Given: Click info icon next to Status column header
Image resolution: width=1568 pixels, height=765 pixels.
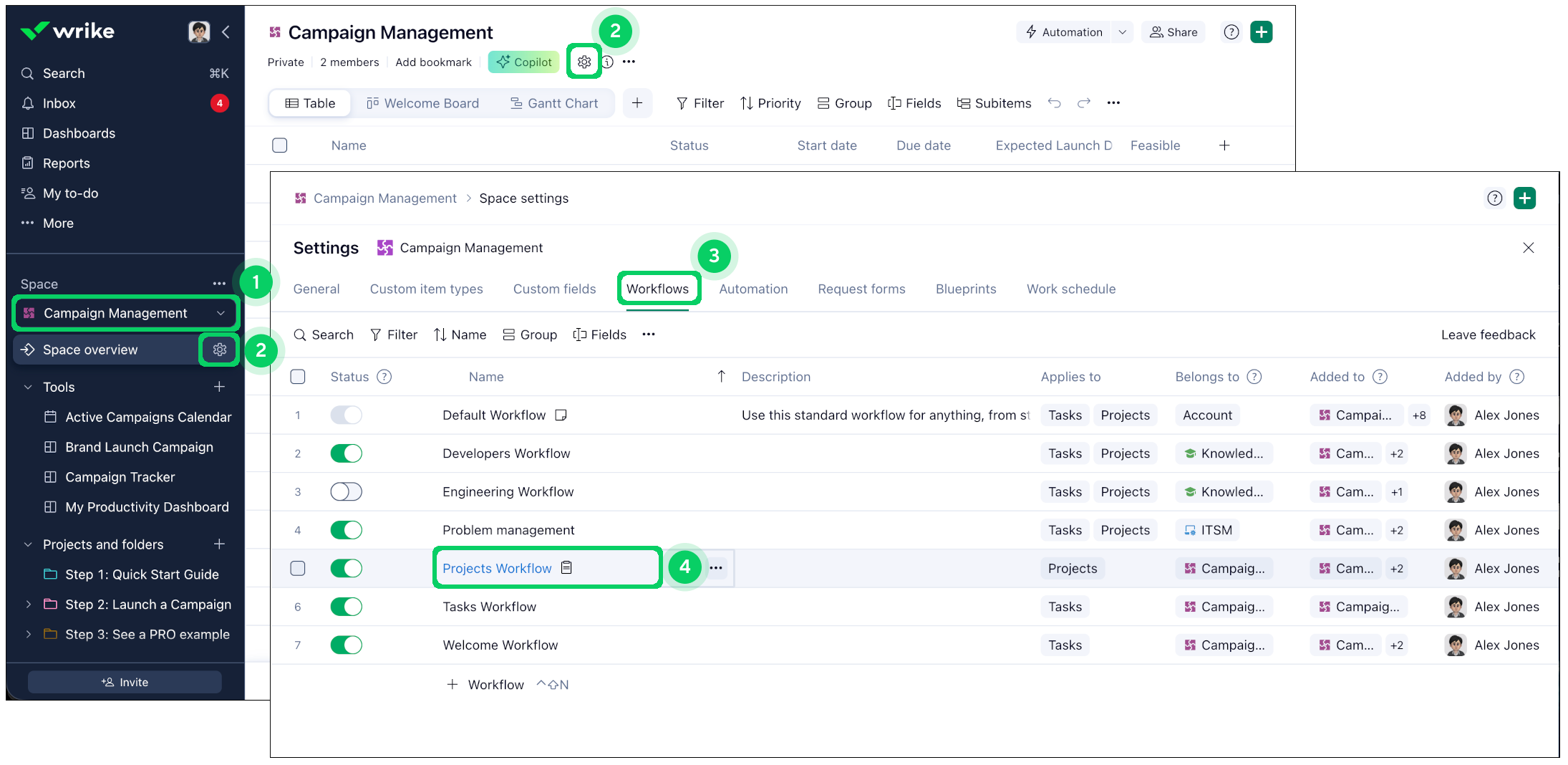Looking at the screenshot, I should click(384, 377).
